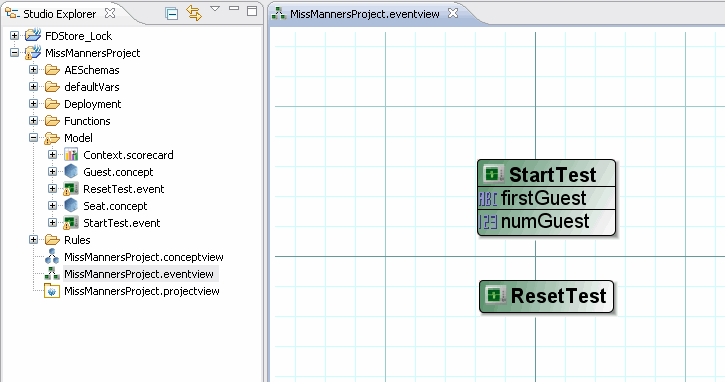Click the eventview diagram icon in tree
The image size is (725, 382).
[52, 274]
